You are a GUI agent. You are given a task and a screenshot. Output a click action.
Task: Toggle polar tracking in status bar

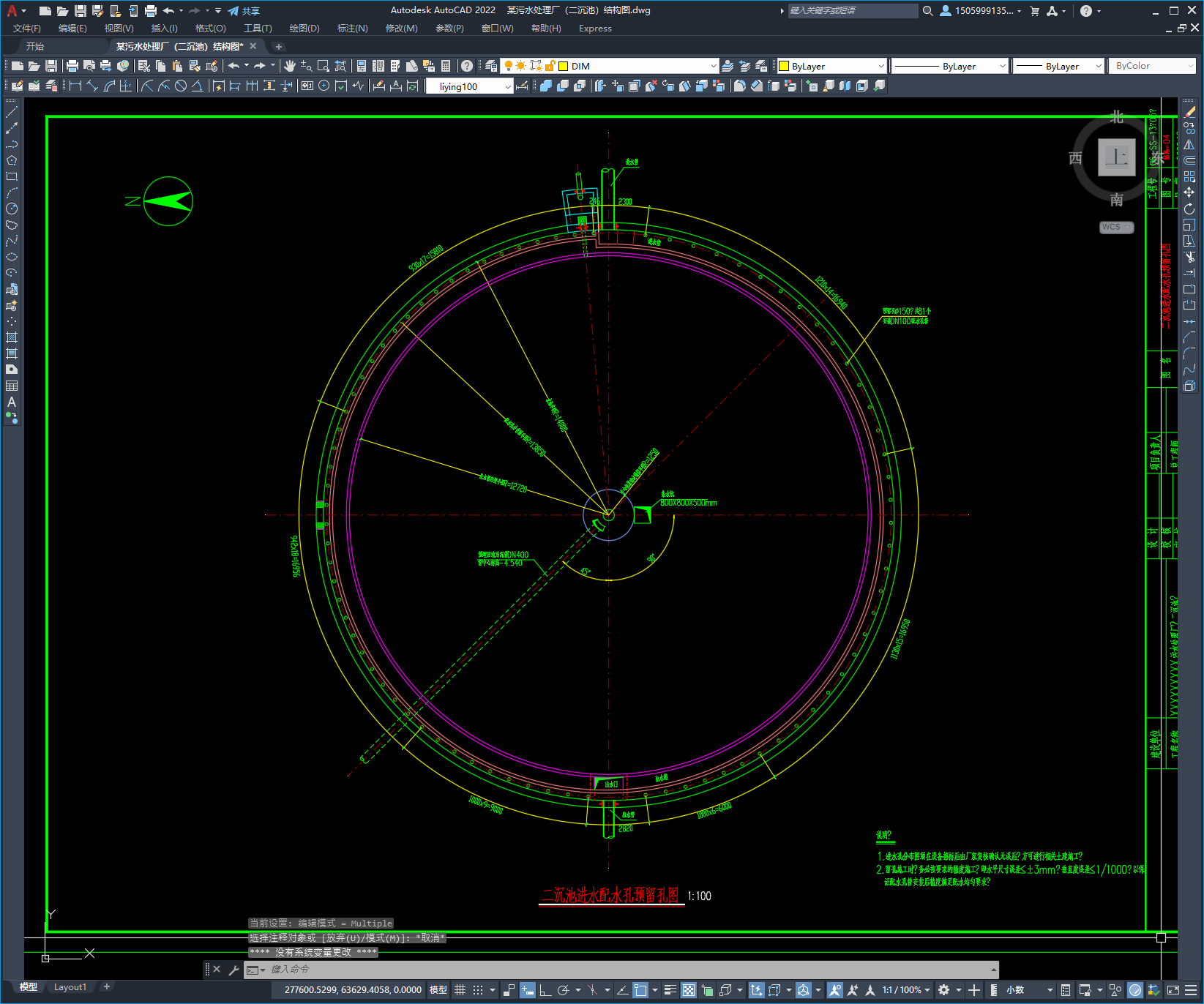point(563,990)
